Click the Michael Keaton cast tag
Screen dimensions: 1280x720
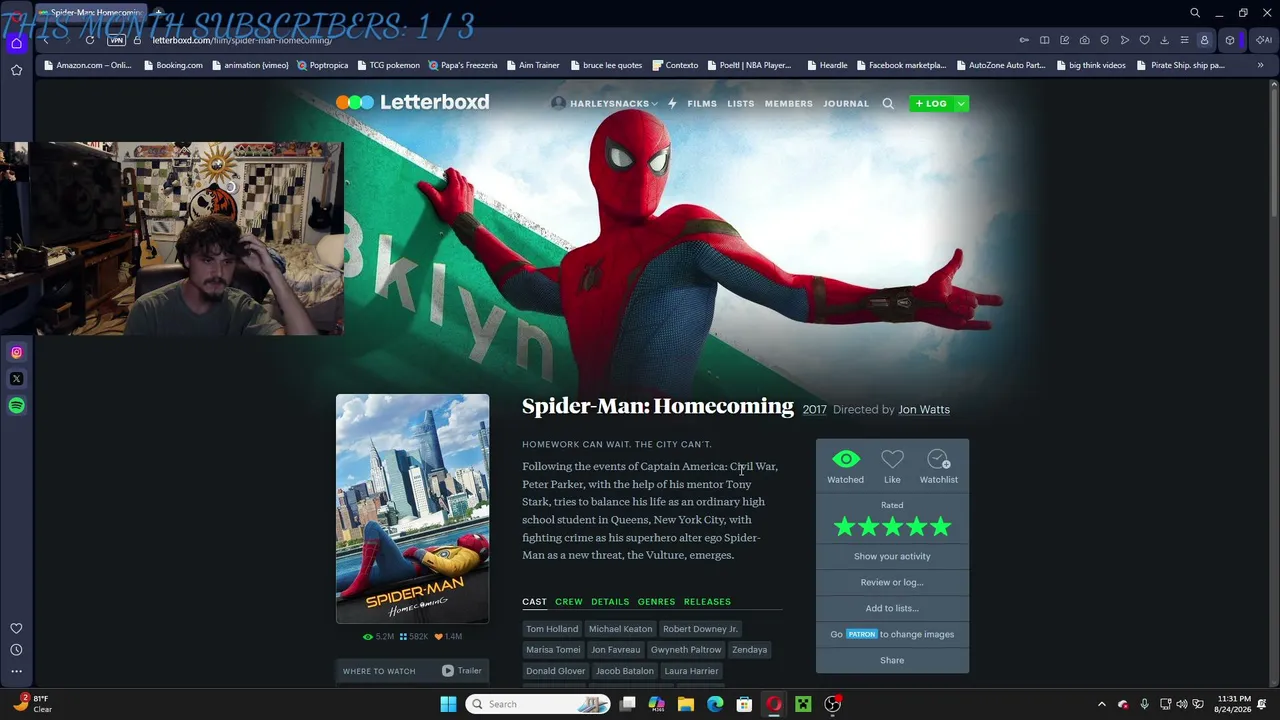coord(620,629)
